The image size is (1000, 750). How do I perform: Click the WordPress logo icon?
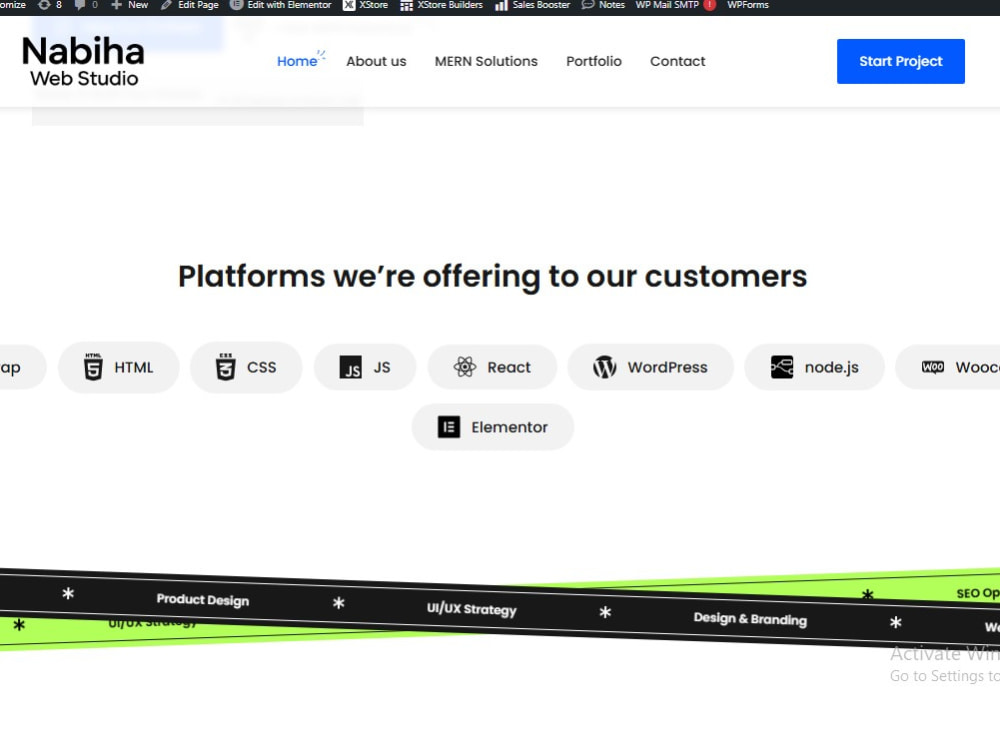point(605,367)
